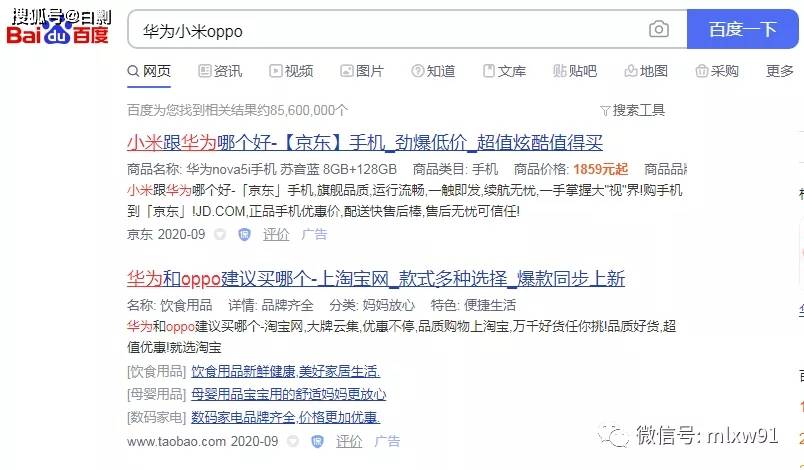This screenshot has width=804, height=470.
Task: Switch to the 贴吧 tab
Action: [575, 71]
